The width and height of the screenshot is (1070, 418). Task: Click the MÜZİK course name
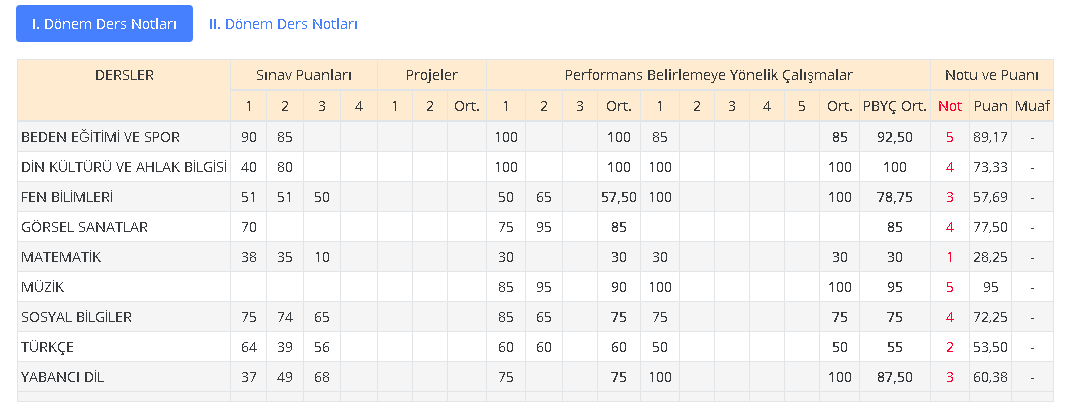point(42,287)
